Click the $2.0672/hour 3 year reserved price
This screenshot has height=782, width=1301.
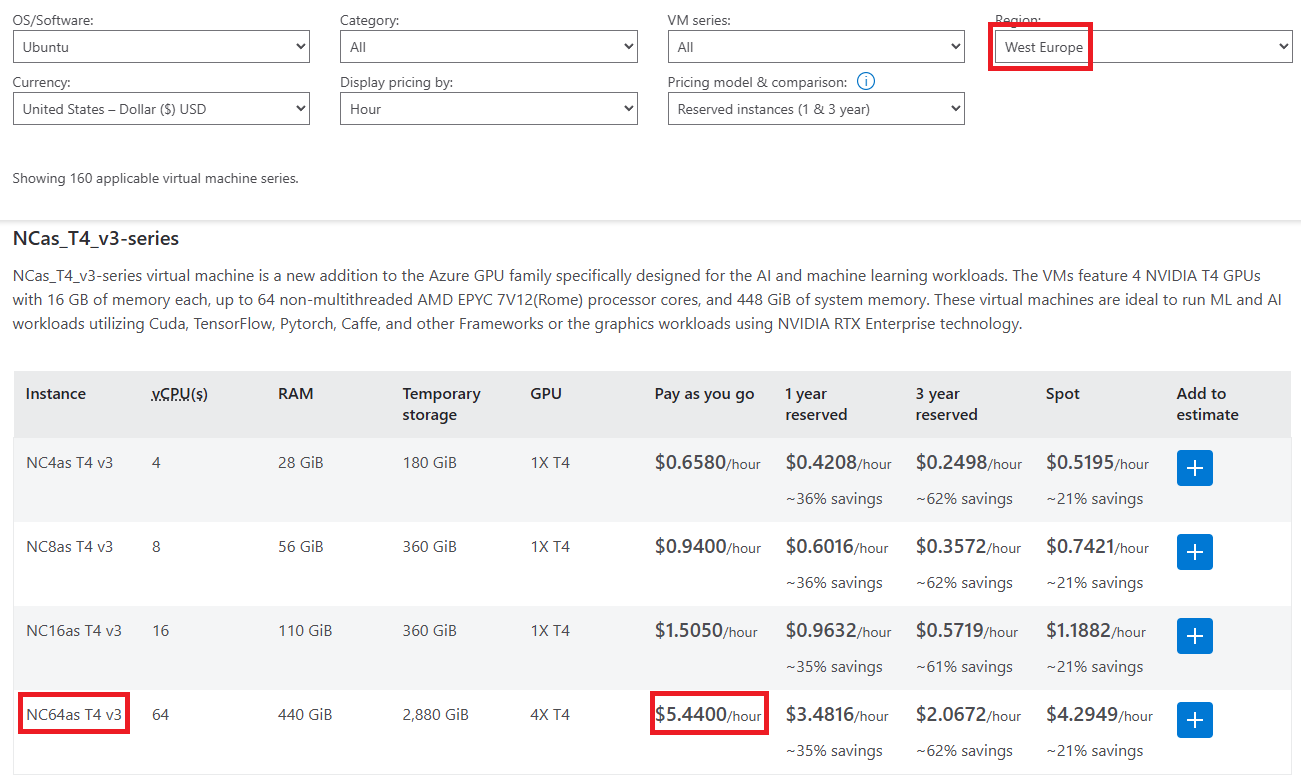pos(969,715)
